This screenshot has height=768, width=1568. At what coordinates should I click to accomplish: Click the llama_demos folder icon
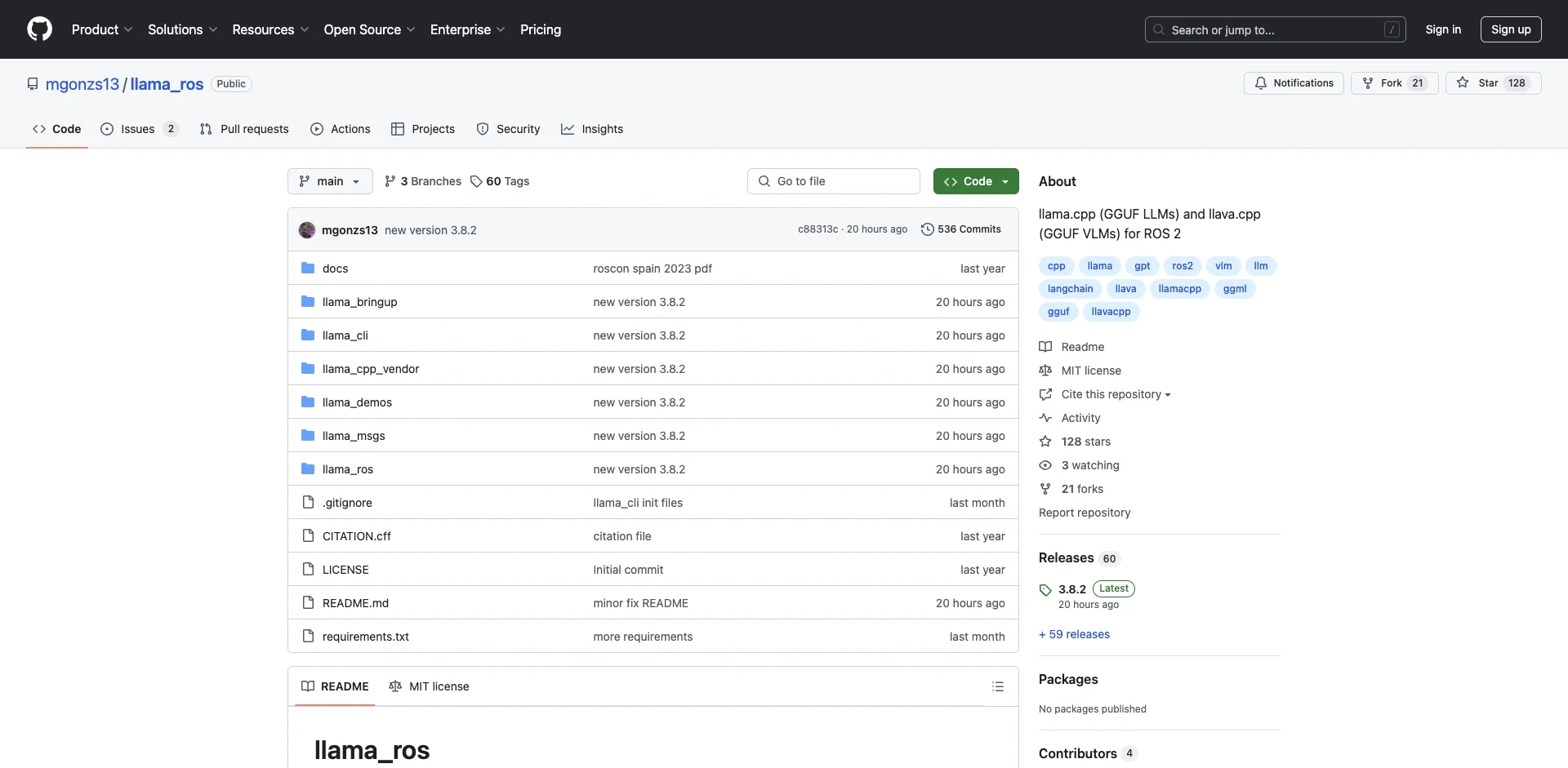308,402
